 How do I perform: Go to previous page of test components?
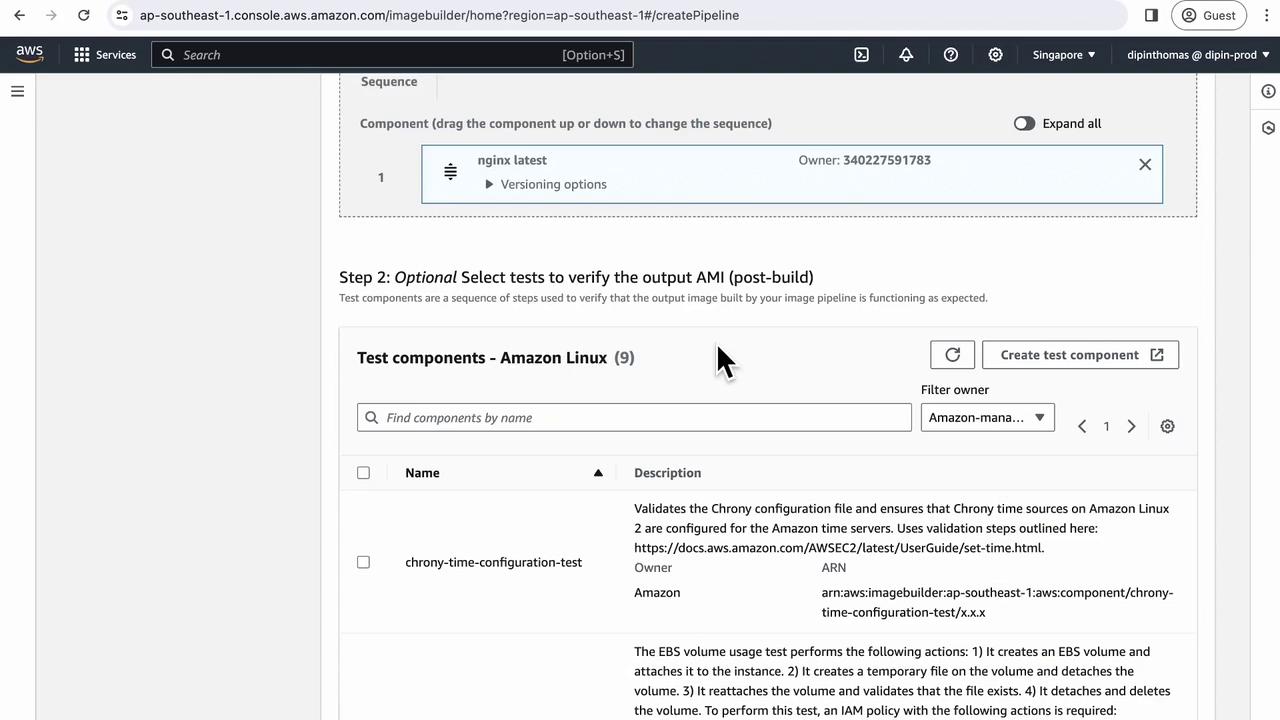1082,427
